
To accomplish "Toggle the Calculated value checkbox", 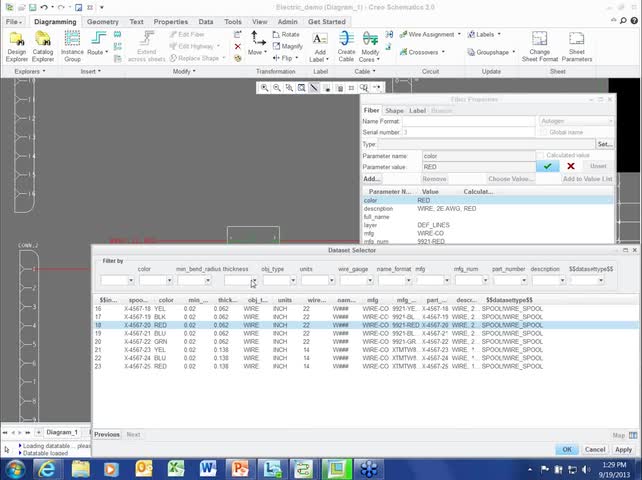I will tap(541, 155).
